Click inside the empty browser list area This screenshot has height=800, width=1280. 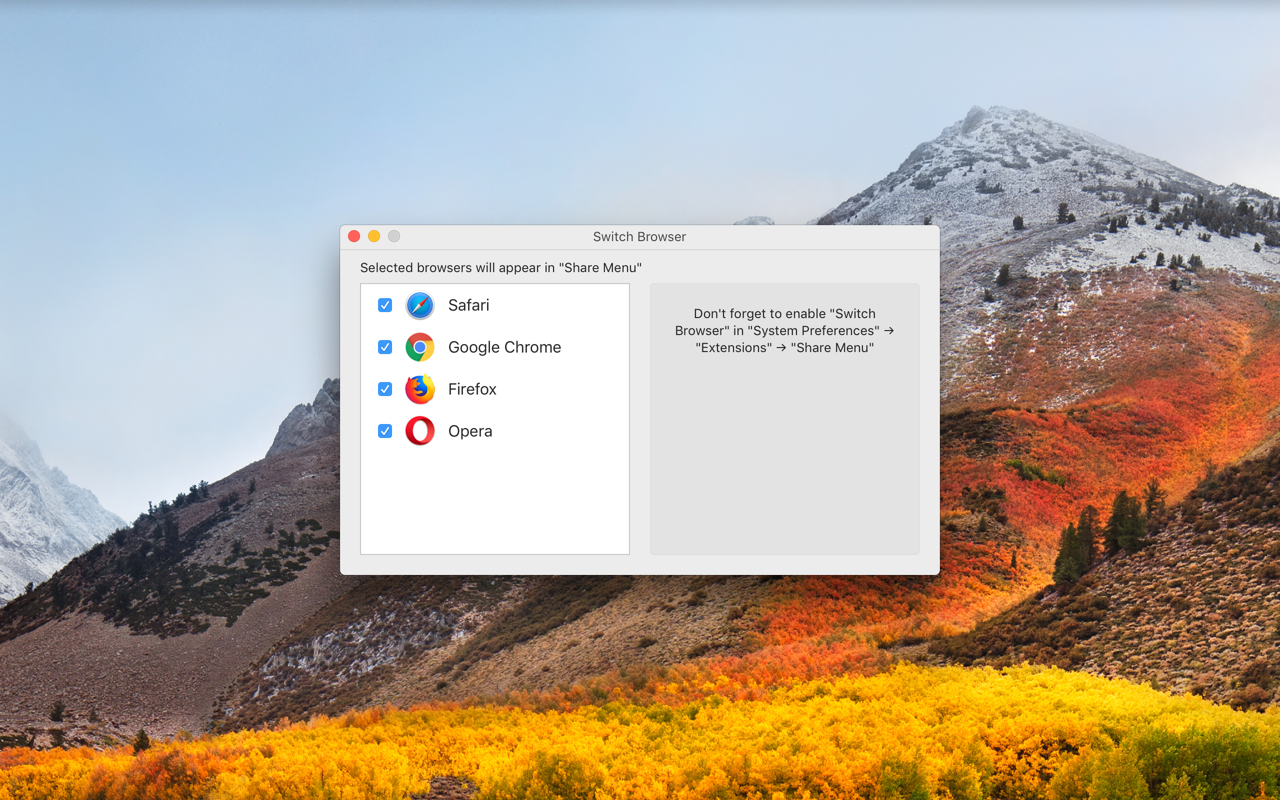[494, 500]
